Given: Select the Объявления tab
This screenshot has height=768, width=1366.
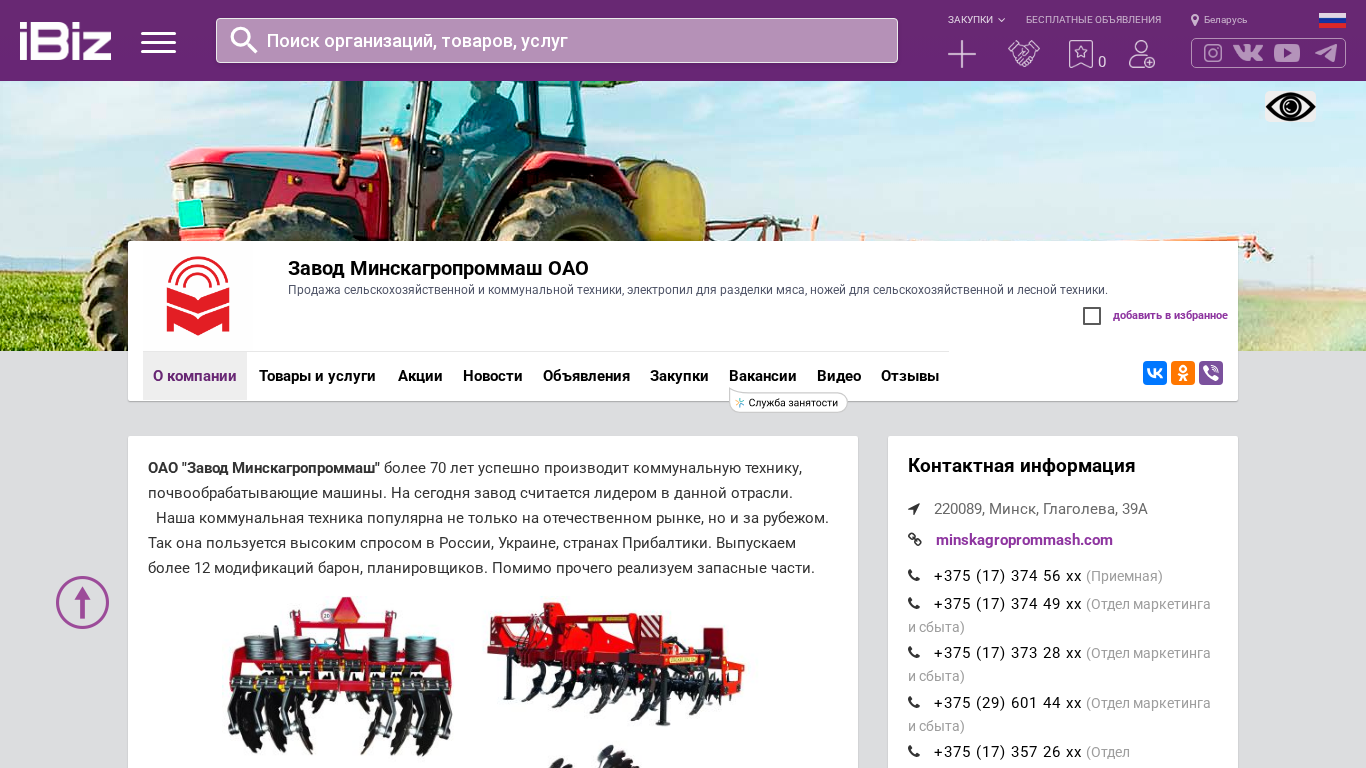Looking at the screenshot, I should point(586,376).
